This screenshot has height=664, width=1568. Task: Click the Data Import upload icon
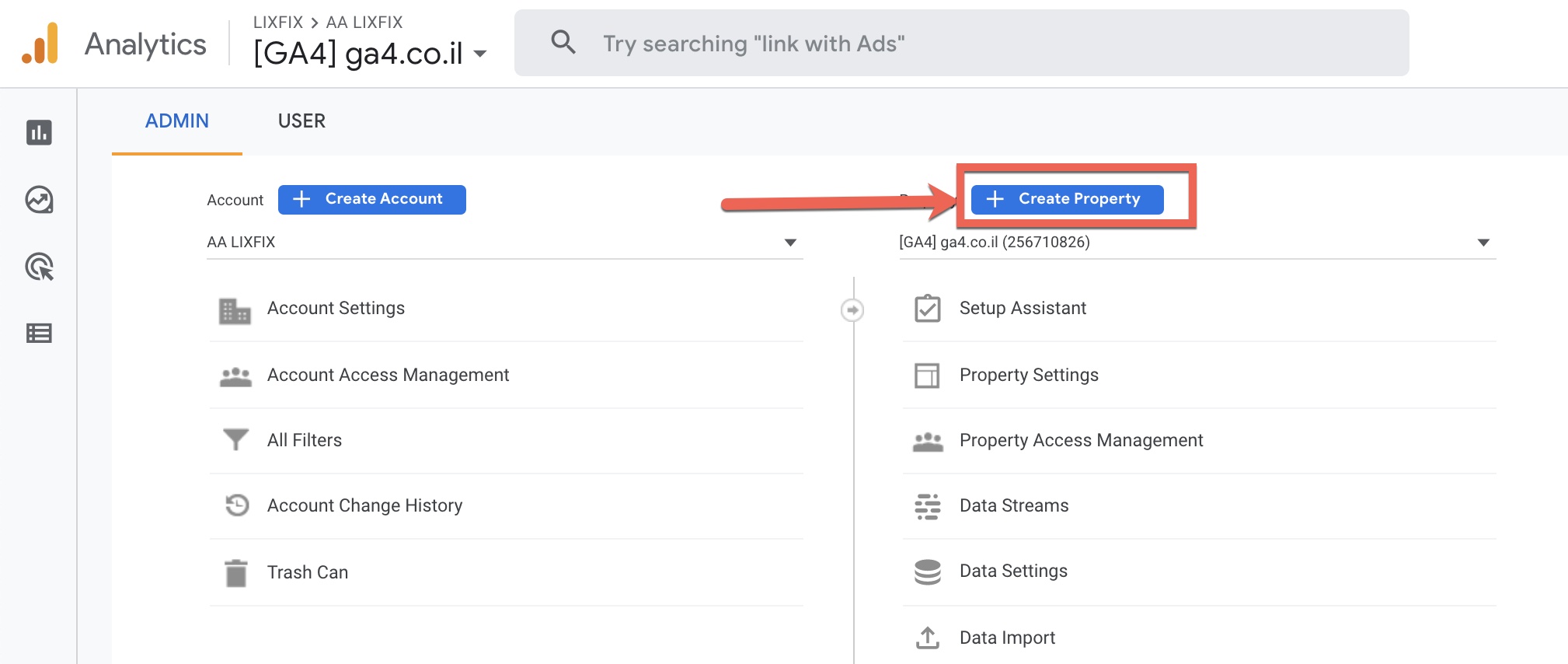tap(928, 638)
